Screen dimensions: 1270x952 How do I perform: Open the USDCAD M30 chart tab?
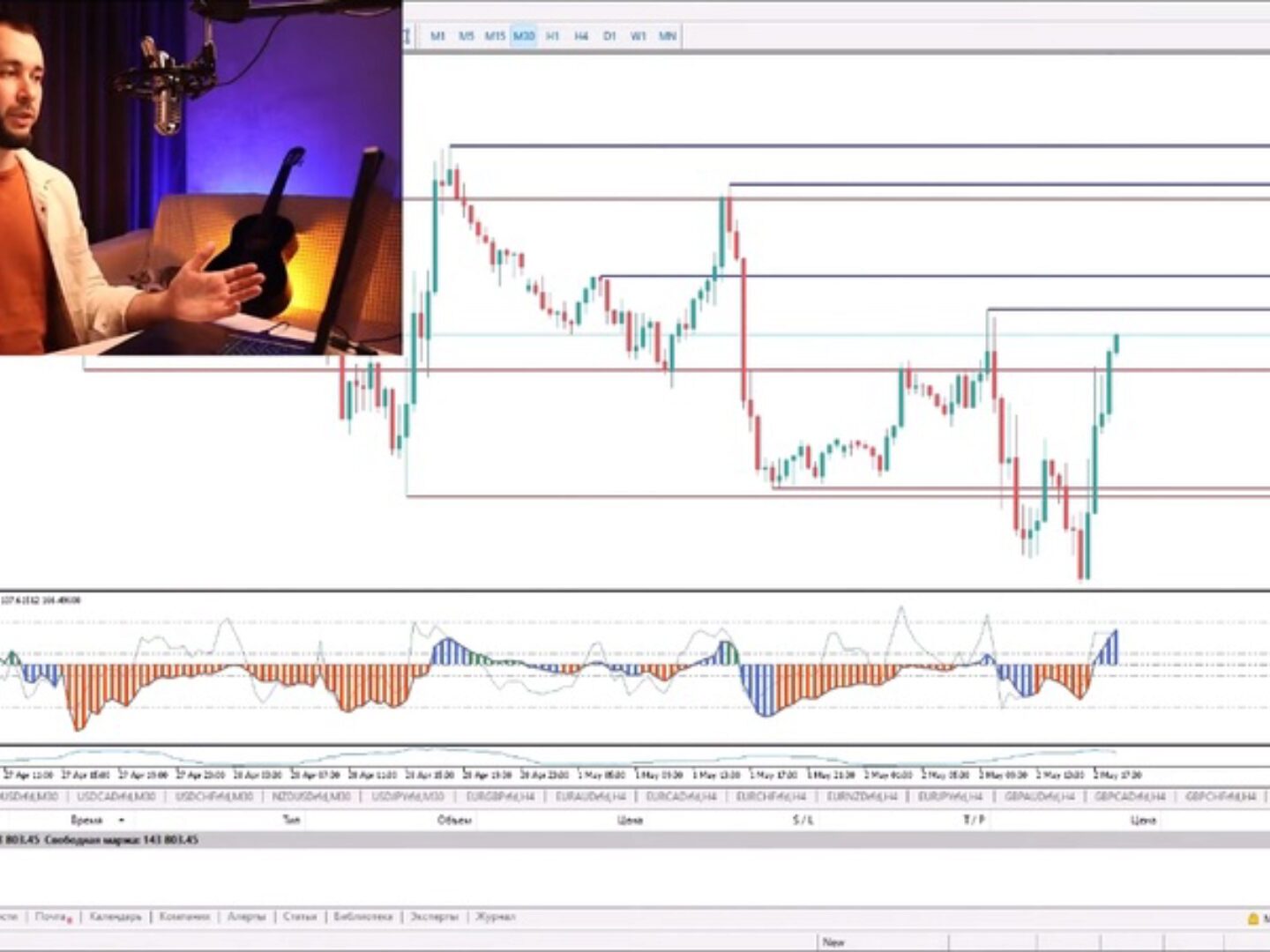(x=116, y=796)
